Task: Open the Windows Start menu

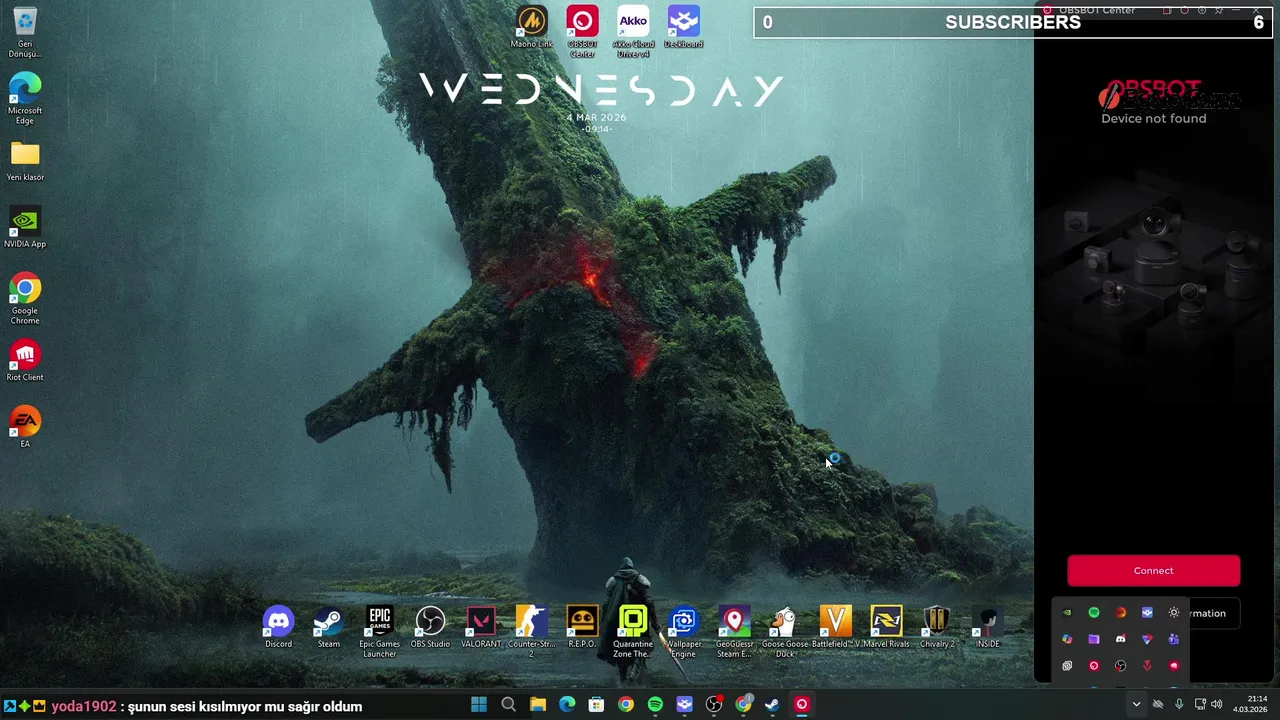Action: point(479,705)
